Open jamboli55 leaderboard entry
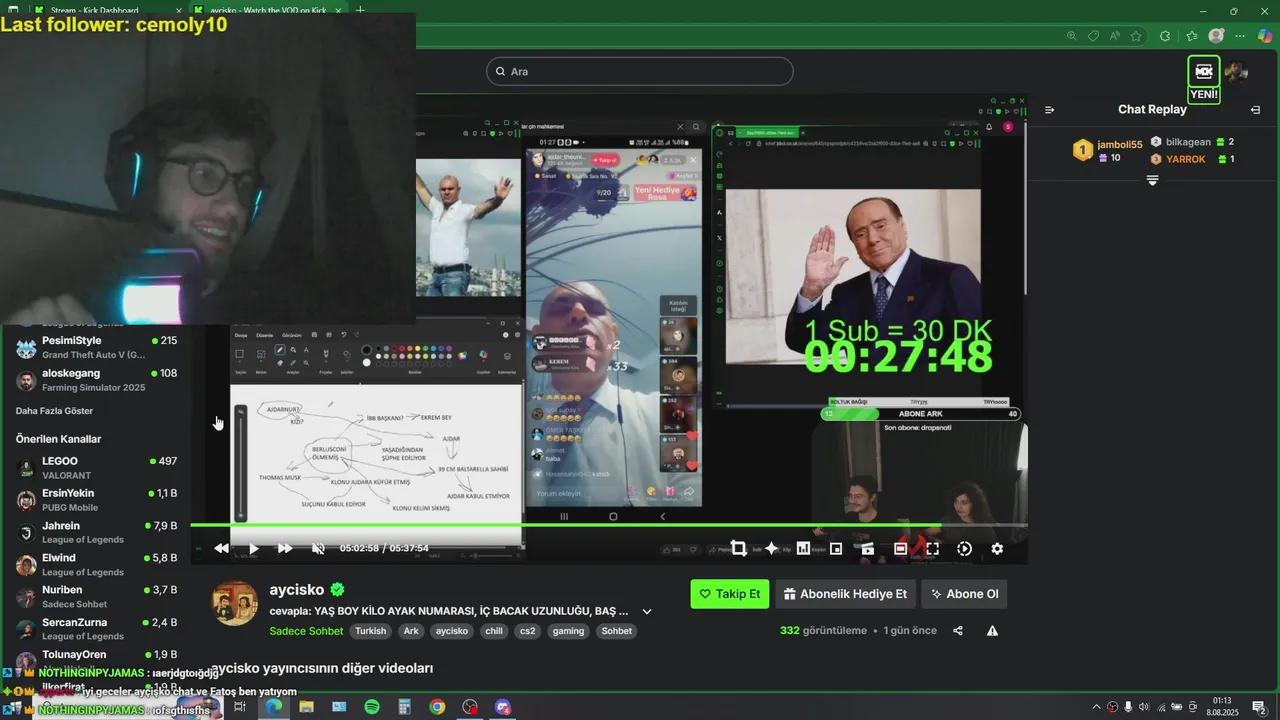 point(1108,151)
